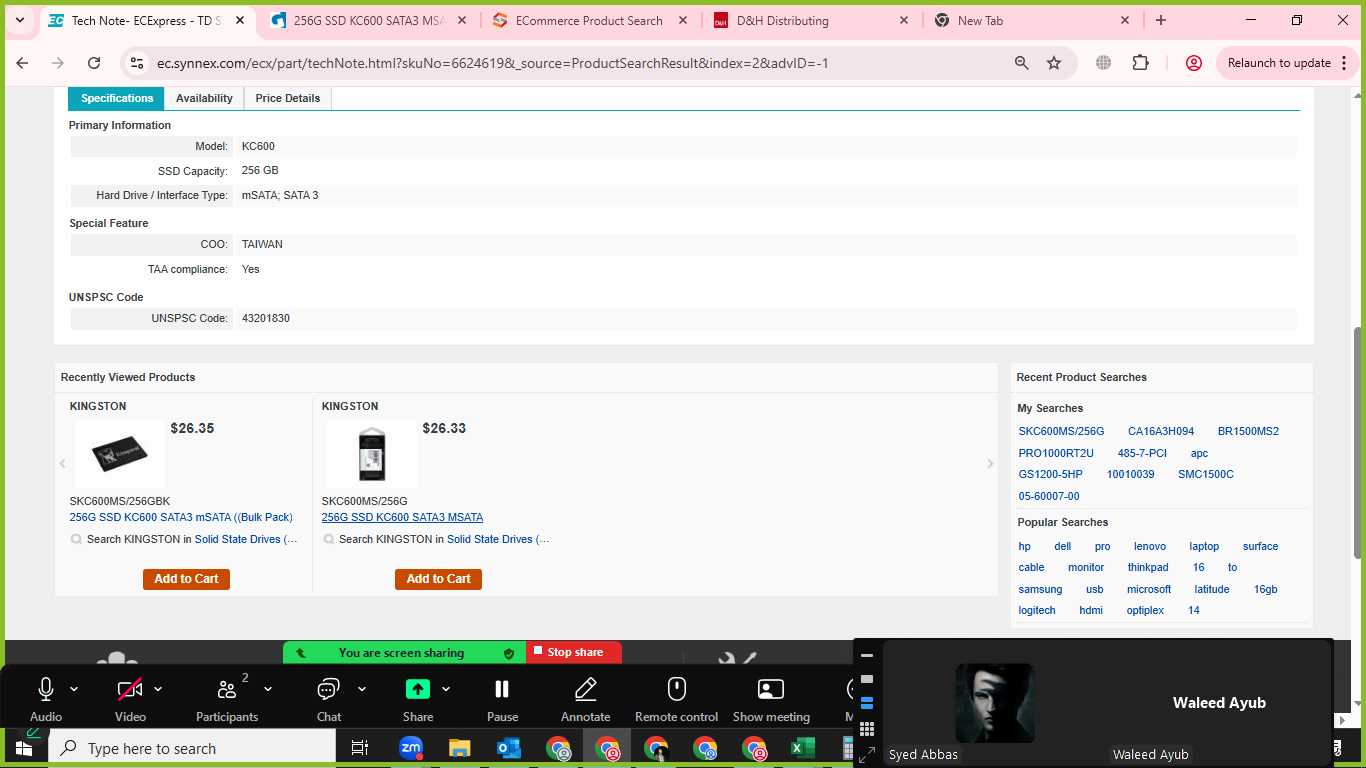Click the Windows taskbar search box
This screenshot has width=1366, height=768.
click(192, 748)
